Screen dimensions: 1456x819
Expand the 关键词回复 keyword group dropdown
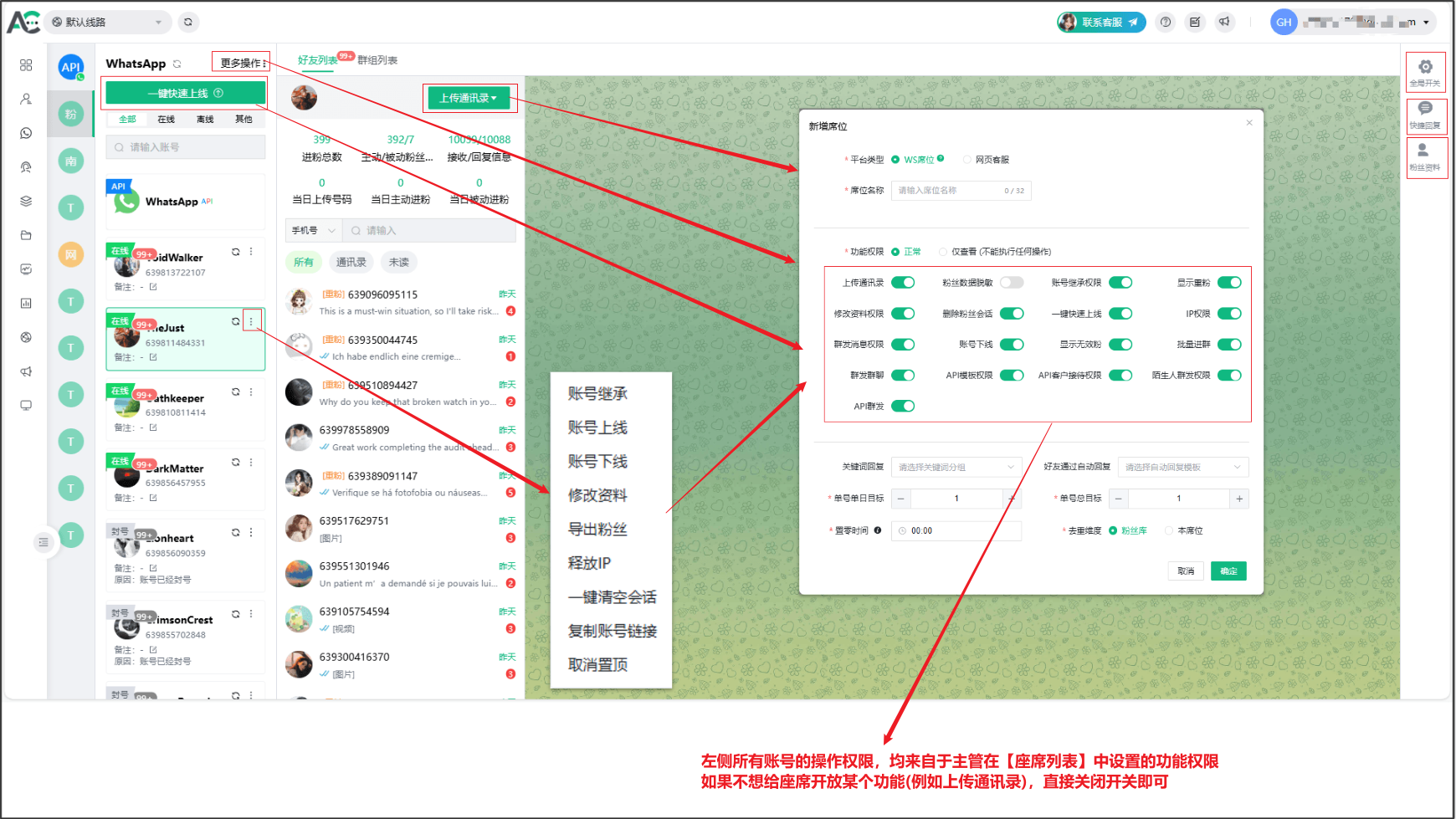click(956, 467)
